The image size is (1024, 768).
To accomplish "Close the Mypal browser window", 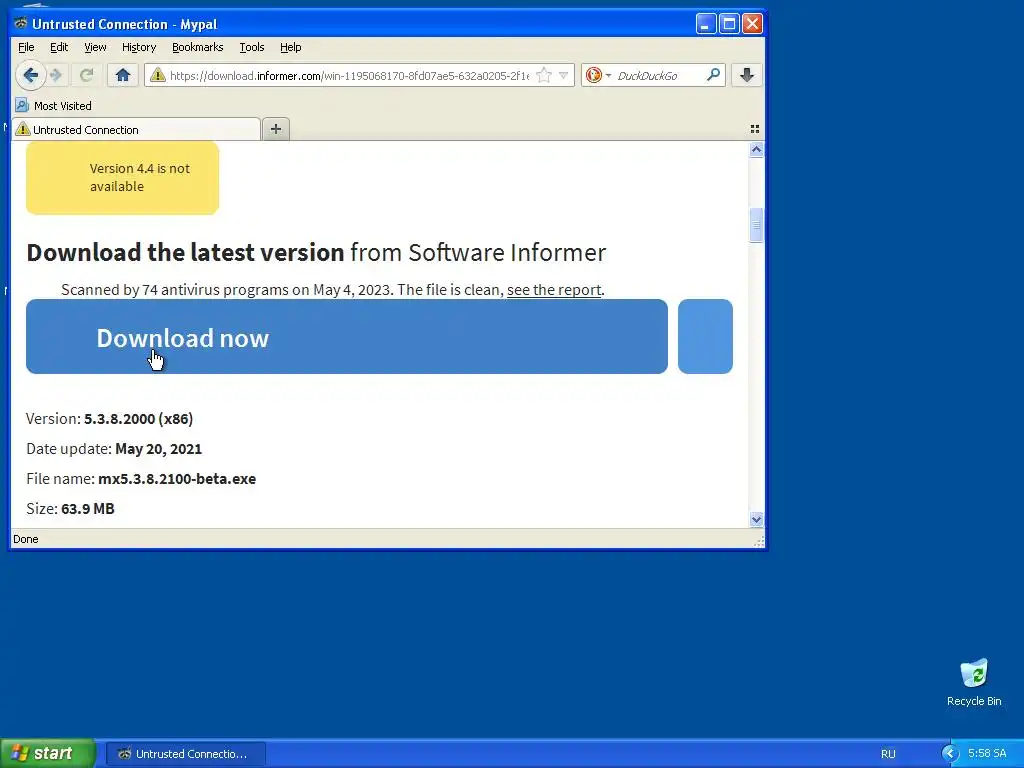I will 752,24.
